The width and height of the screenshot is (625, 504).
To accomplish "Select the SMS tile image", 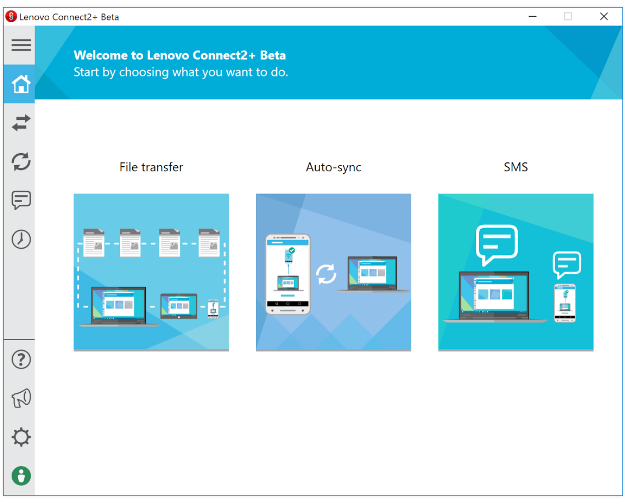I will tap(516, 272).
